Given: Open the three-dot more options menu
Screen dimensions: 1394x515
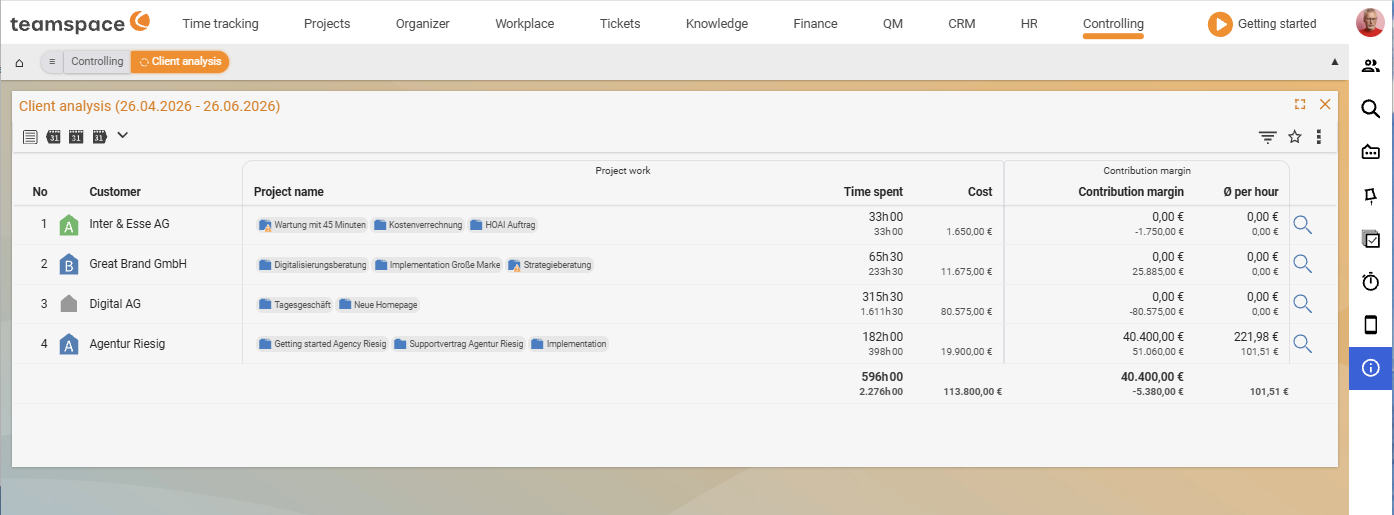Looking at the screenshot, I should click(1319, 137).
